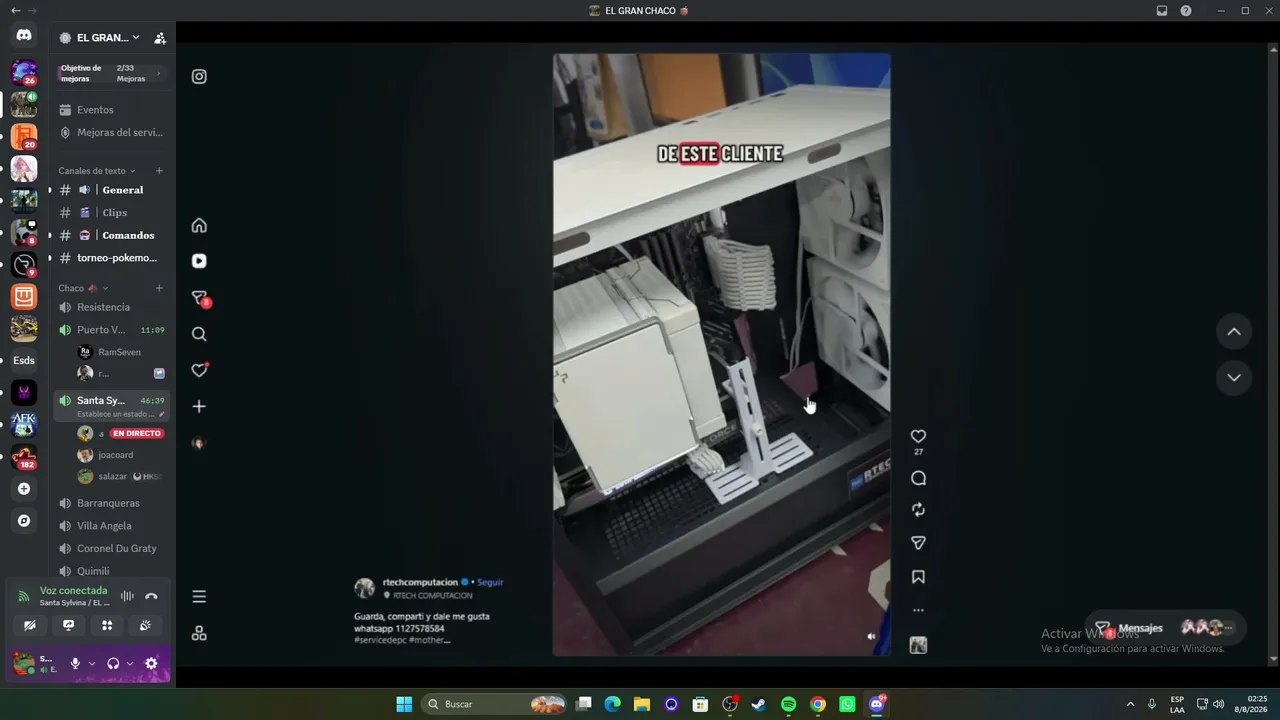Screen dimensions: 1280x720
Task: Open headphone output options arrow
Action: tap(130, 663)
